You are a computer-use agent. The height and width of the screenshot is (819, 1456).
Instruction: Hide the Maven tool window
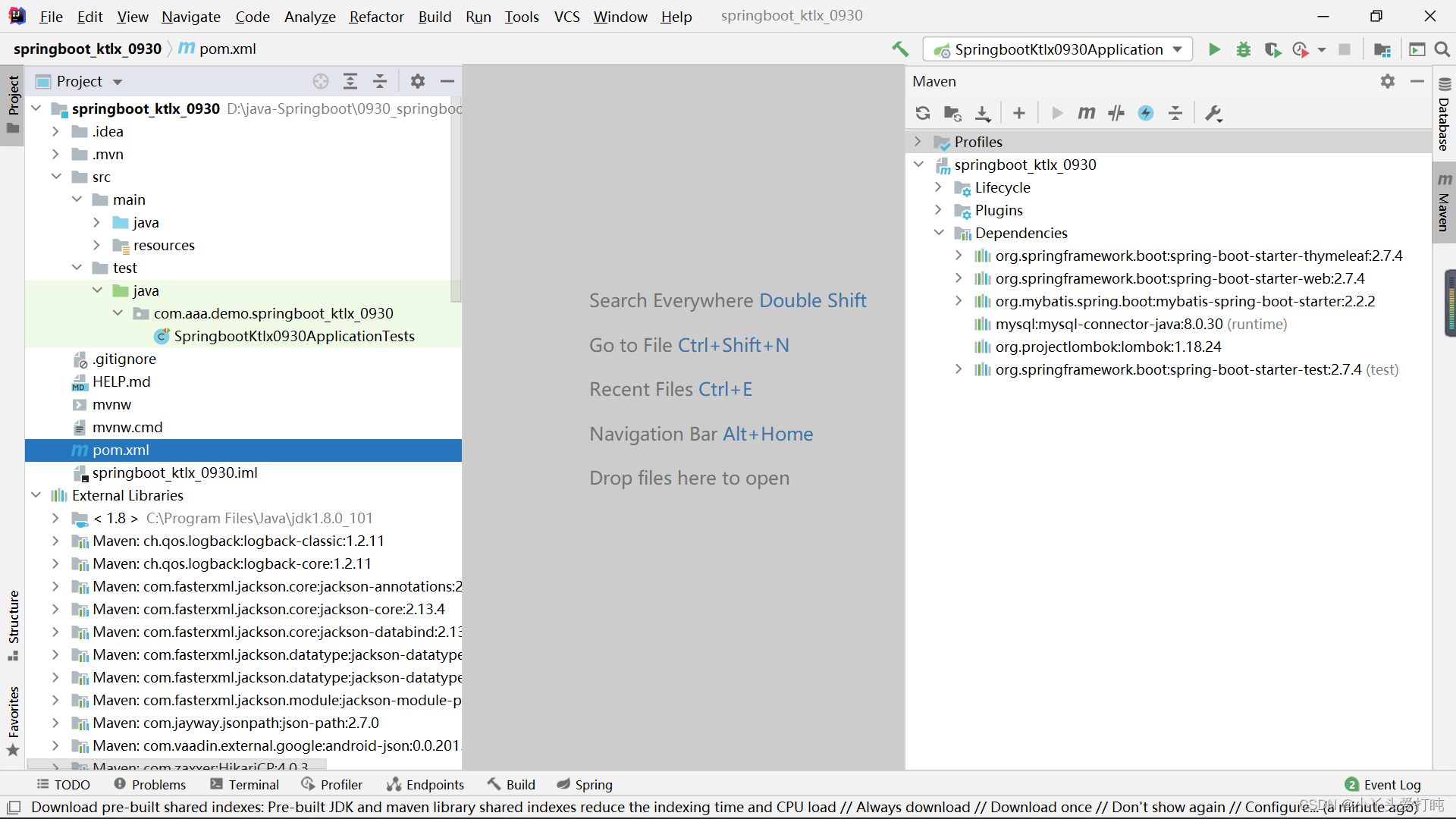[1417, 81]
